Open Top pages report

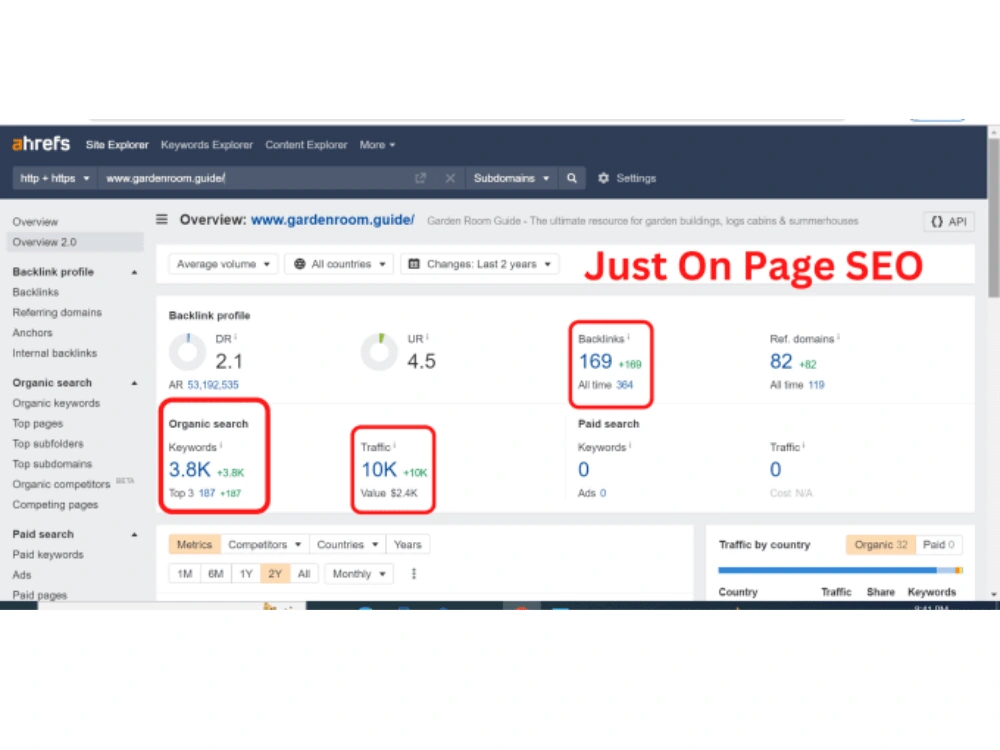pyautogui.click(x=38, y=423)
